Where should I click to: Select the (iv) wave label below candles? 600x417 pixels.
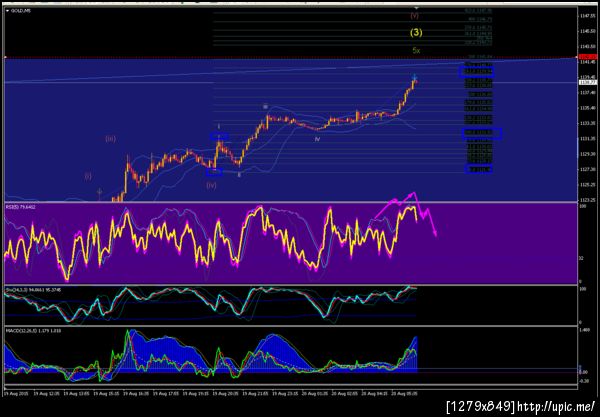point(211,185)
